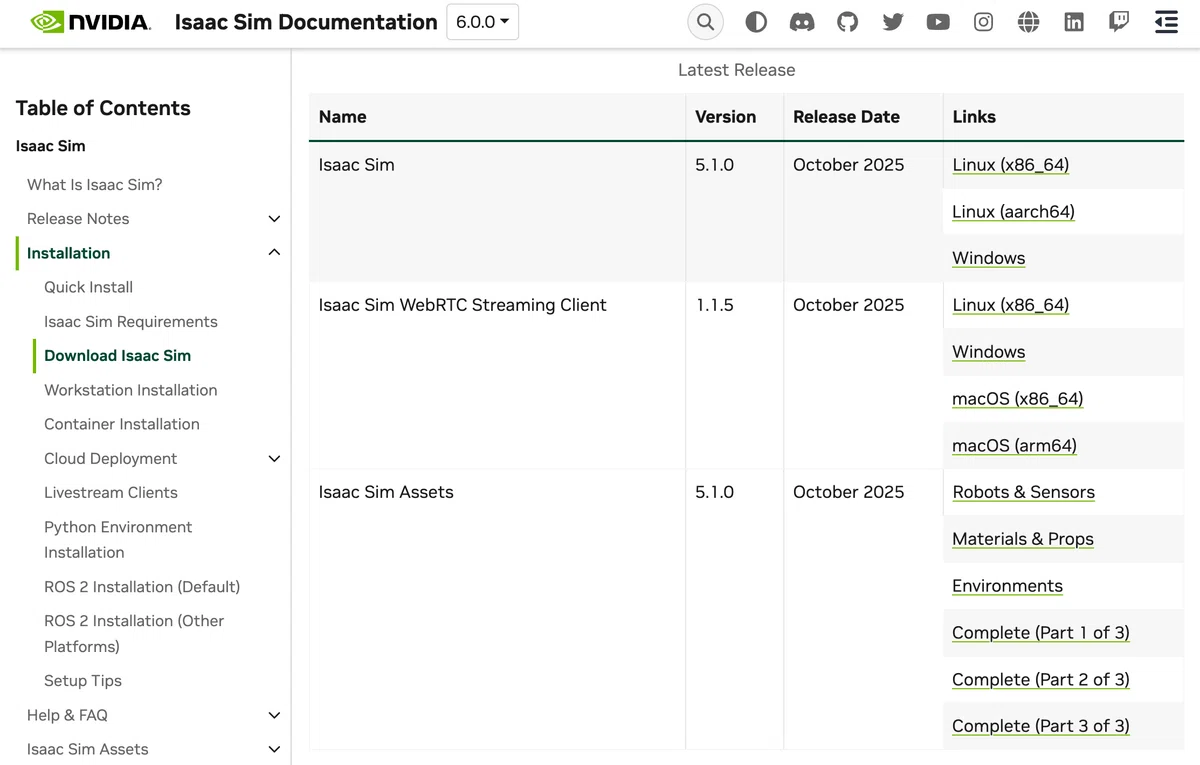1200x765 pixels.
Task: Open the Isaac Sim Assets sidebar entry
Action: coord(87,749)
